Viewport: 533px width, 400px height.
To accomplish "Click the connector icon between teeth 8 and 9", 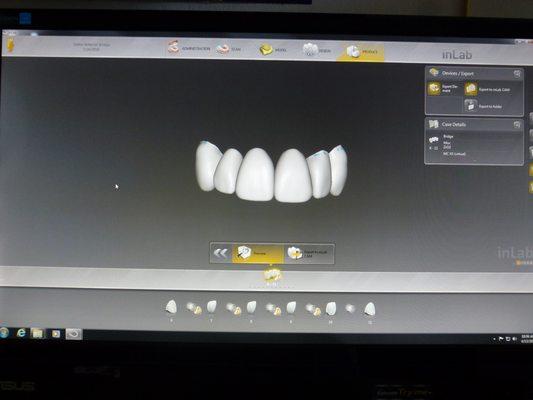I will point(274,309).
